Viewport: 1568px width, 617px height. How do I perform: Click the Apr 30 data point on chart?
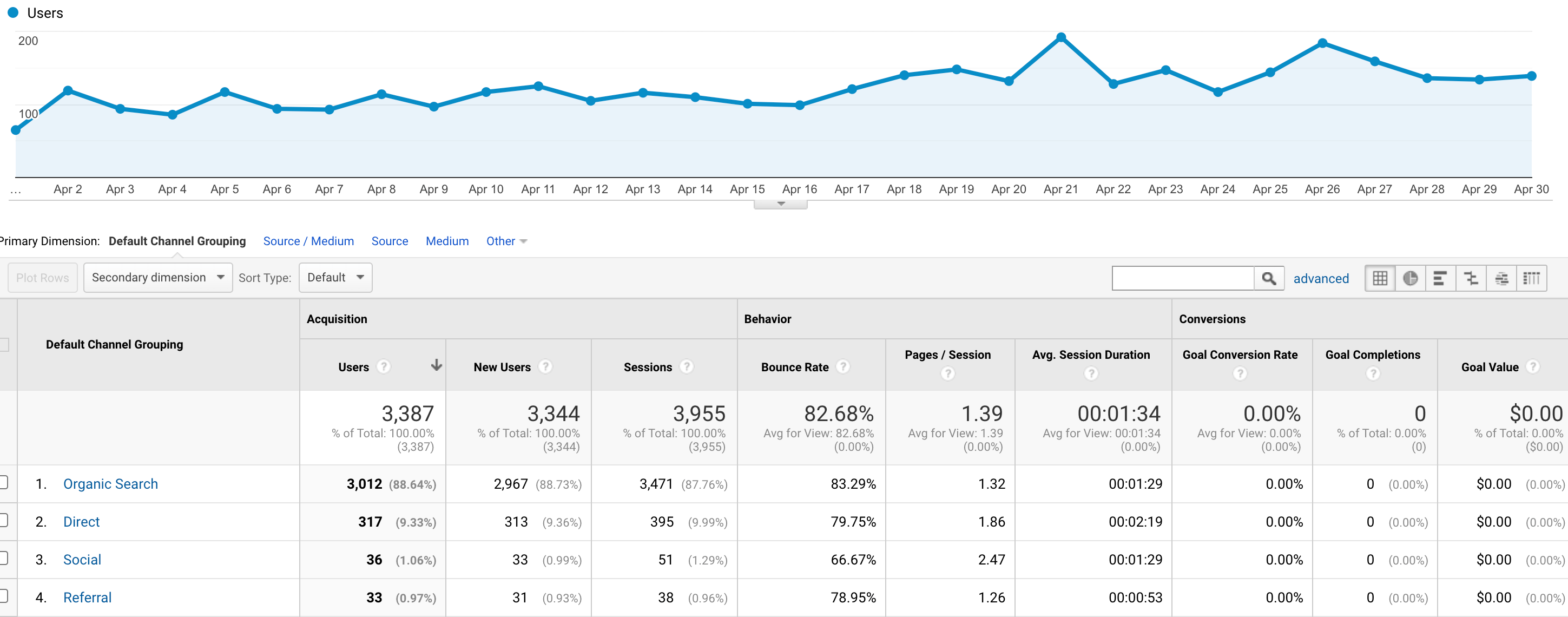[1531, 76]
